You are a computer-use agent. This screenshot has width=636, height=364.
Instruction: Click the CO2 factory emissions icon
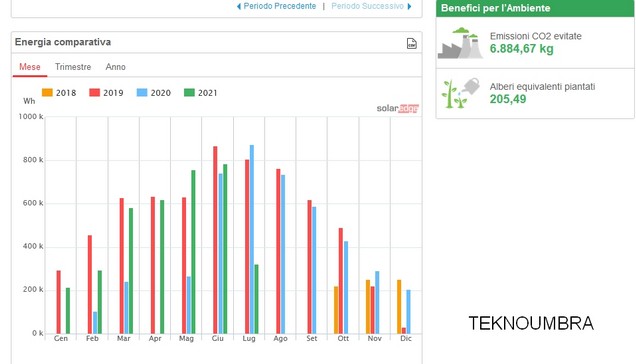pos(460,43)
